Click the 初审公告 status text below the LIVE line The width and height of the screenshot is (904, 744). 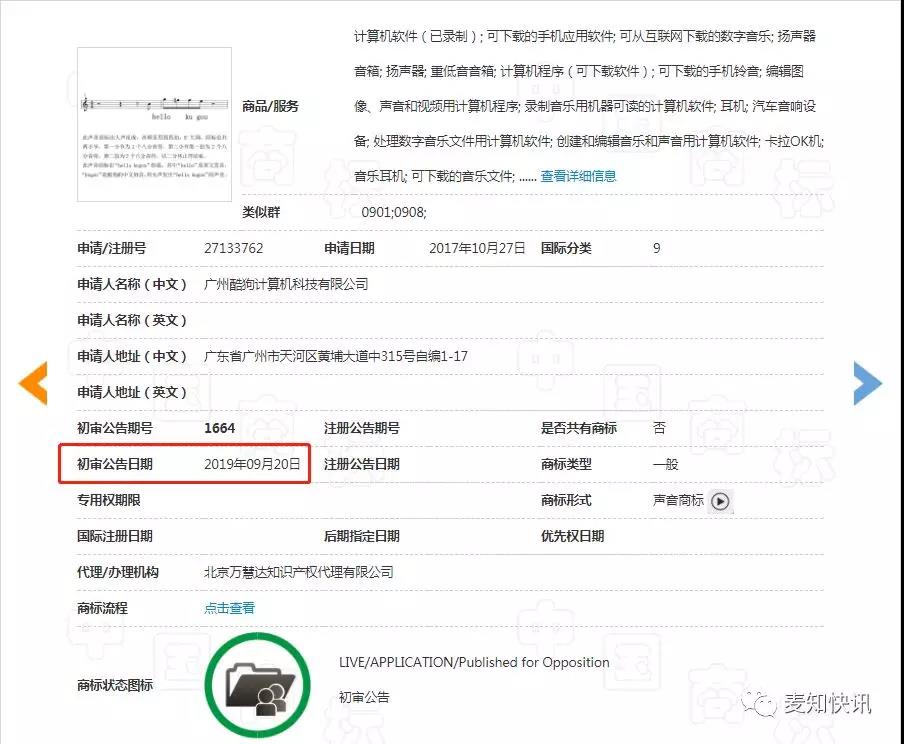pos(364,697)
